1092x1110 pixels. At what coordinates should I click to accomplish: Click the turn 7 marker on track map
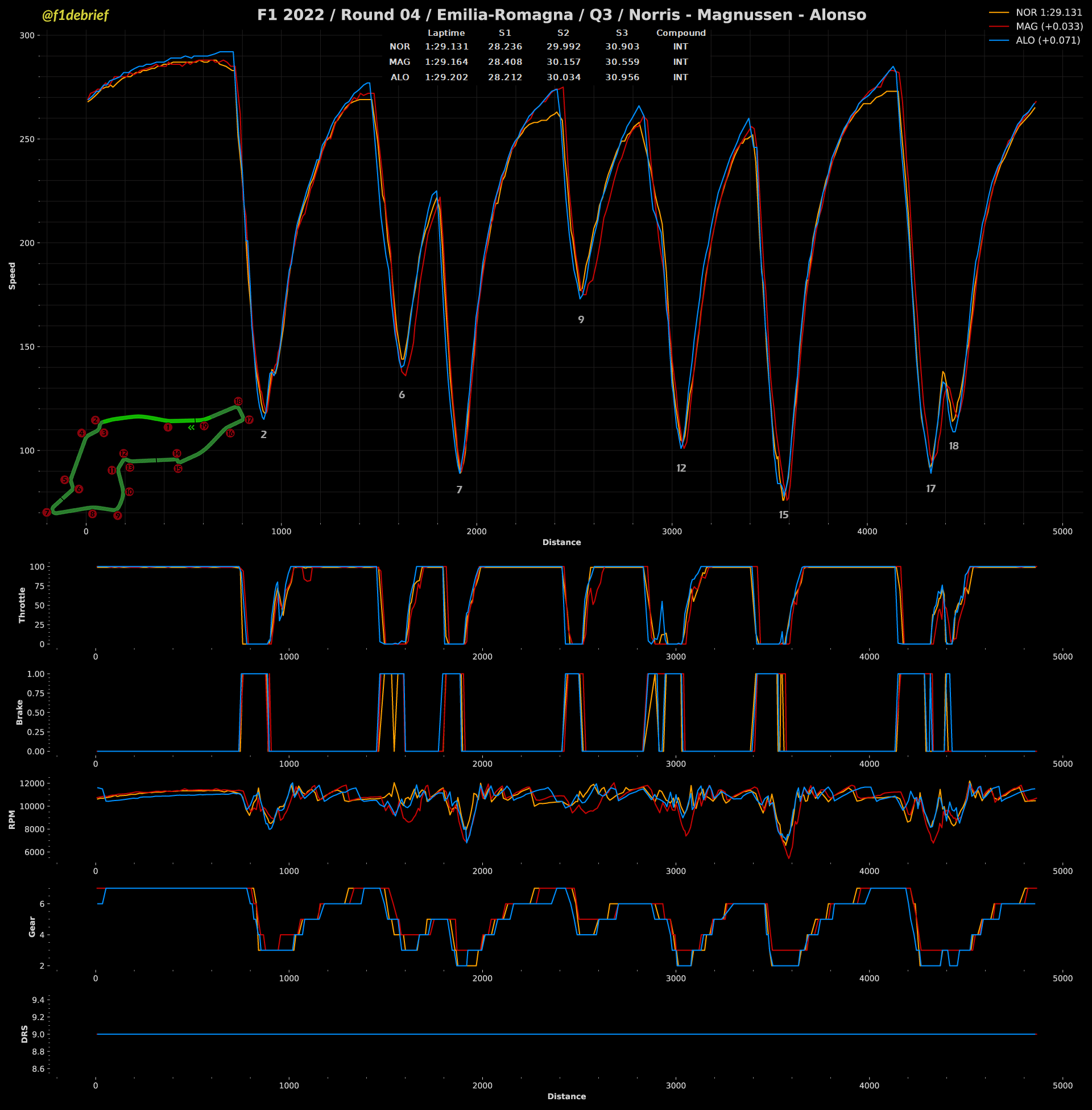(47, 513)
